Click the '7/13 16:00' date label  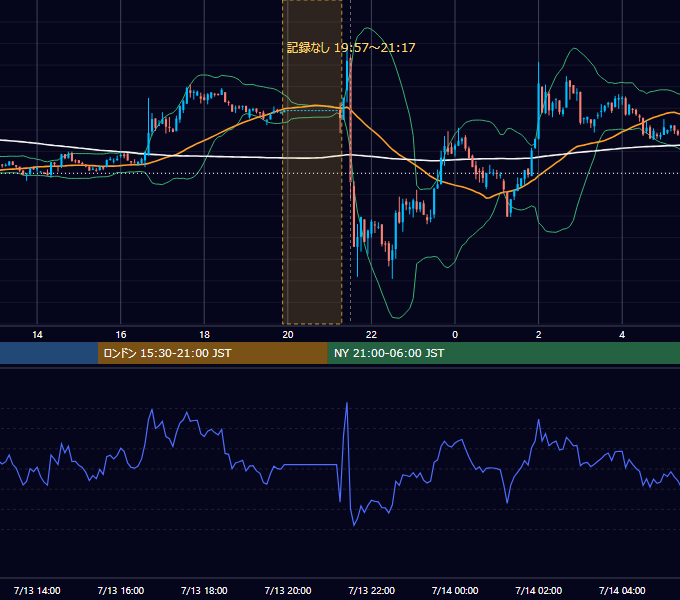coord(121,590)
